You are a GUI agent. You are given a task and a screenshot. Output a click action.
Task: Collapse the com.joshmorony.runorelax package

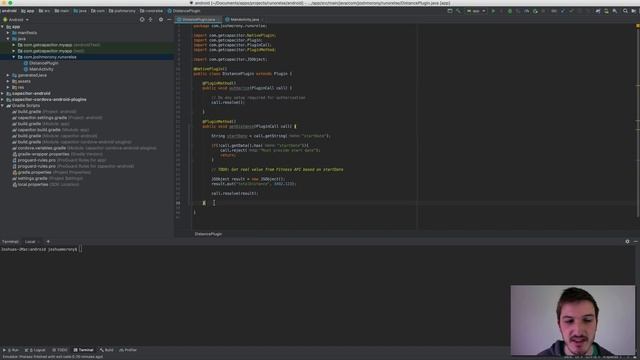point(13,57)
